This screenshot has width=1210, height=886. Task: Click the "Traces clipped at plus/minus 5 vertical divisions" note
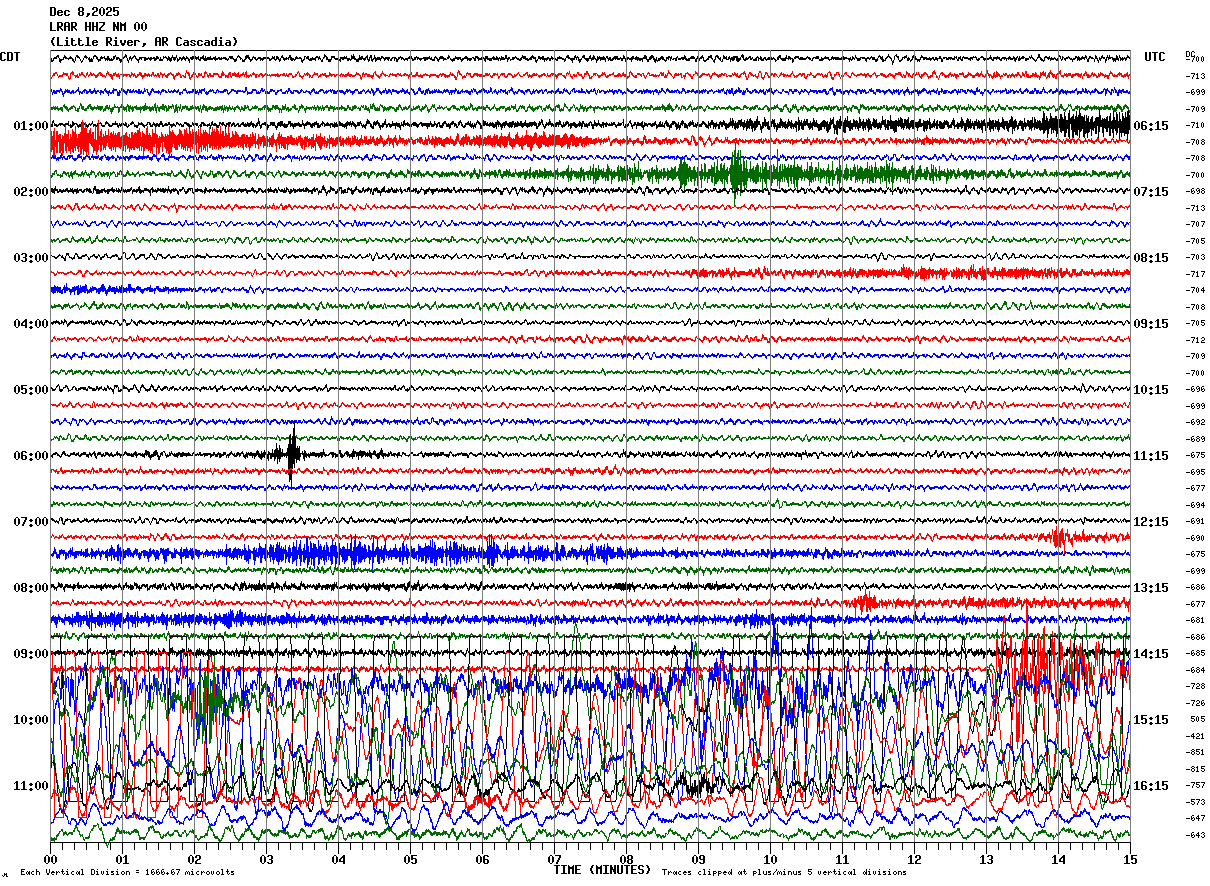tap(784, 872)
